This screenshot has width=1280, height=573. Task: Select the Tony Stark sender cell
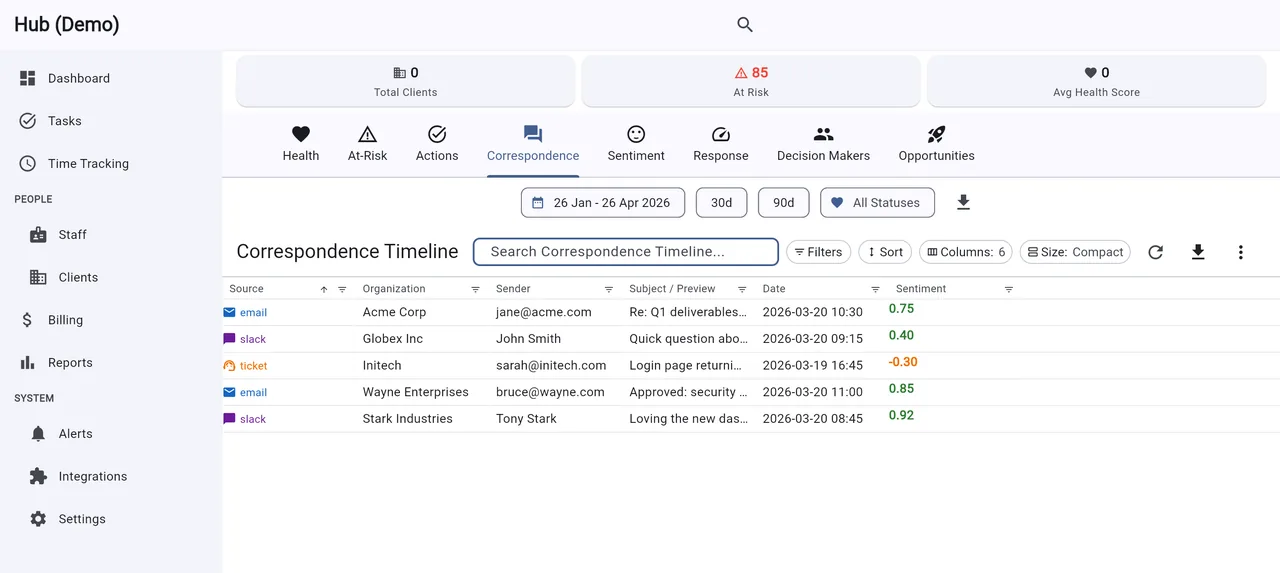tap(526, 419)
